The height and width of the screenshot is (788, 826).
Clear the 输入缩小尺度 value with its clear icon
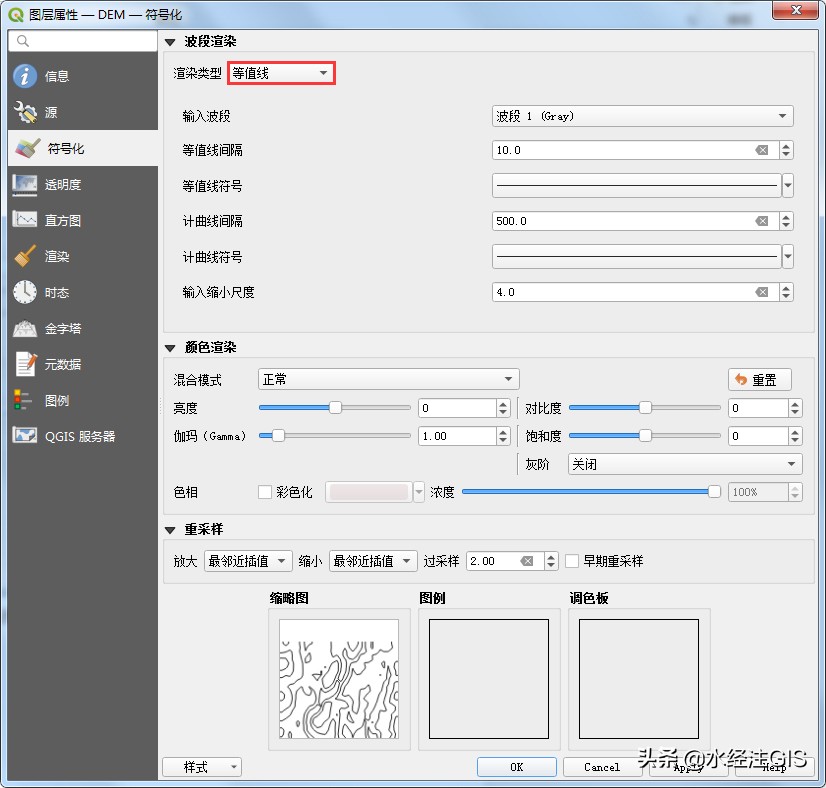[762, 292]
